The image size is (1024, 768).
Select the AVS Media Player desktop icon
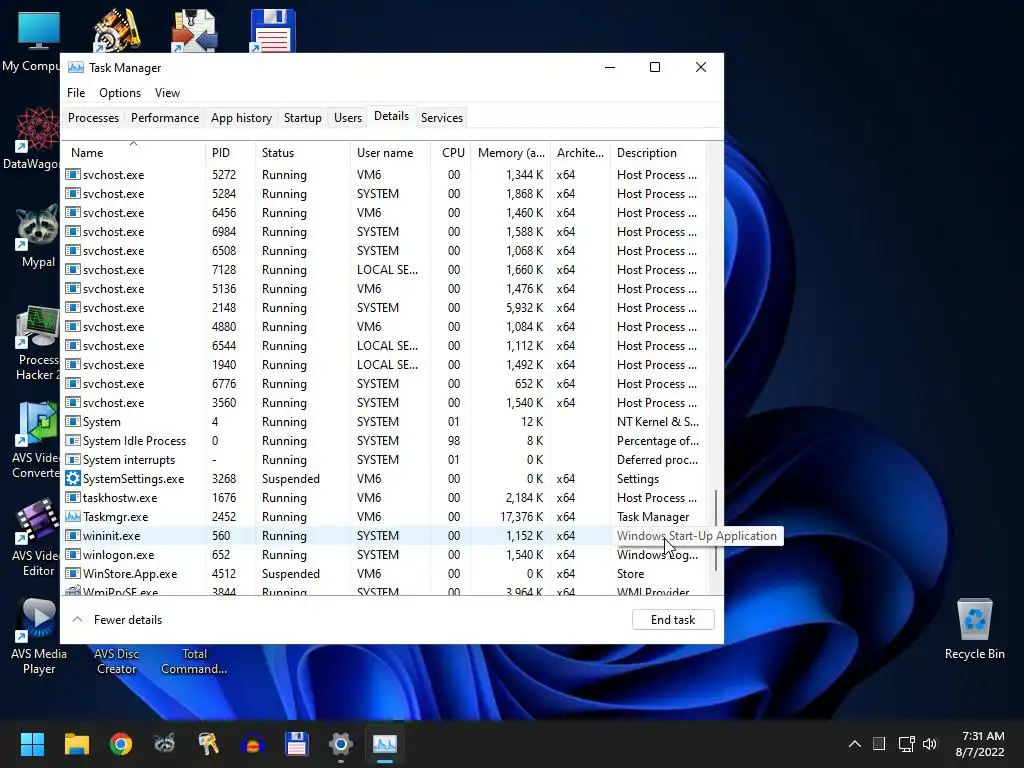tap(38, 637)
